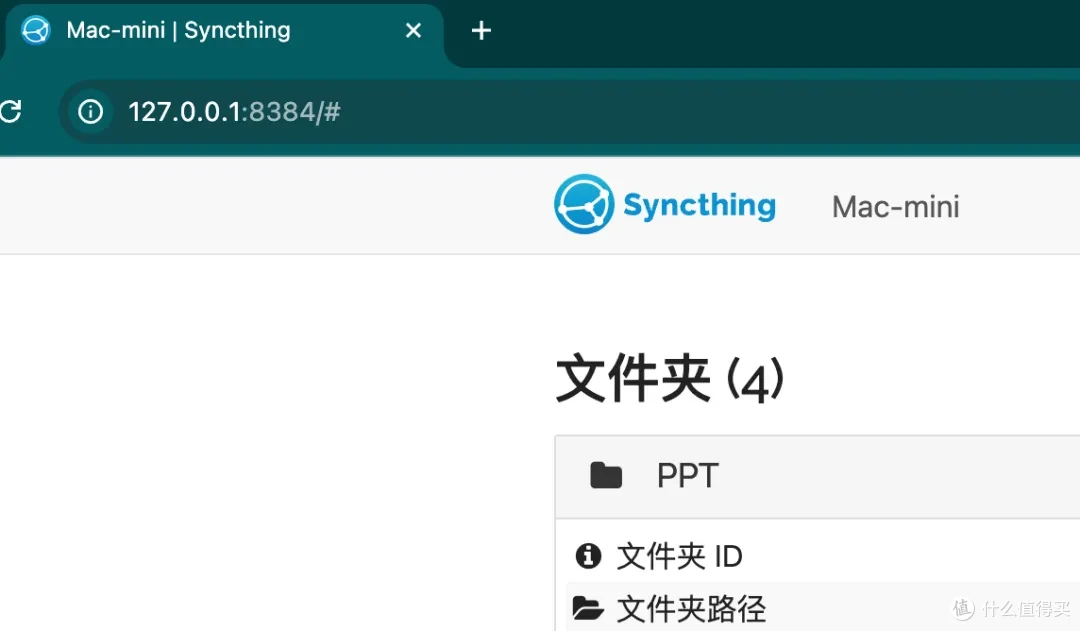Click the 文件夹 ID info icon
This screenshot has width=1080, height=631.
588,555
